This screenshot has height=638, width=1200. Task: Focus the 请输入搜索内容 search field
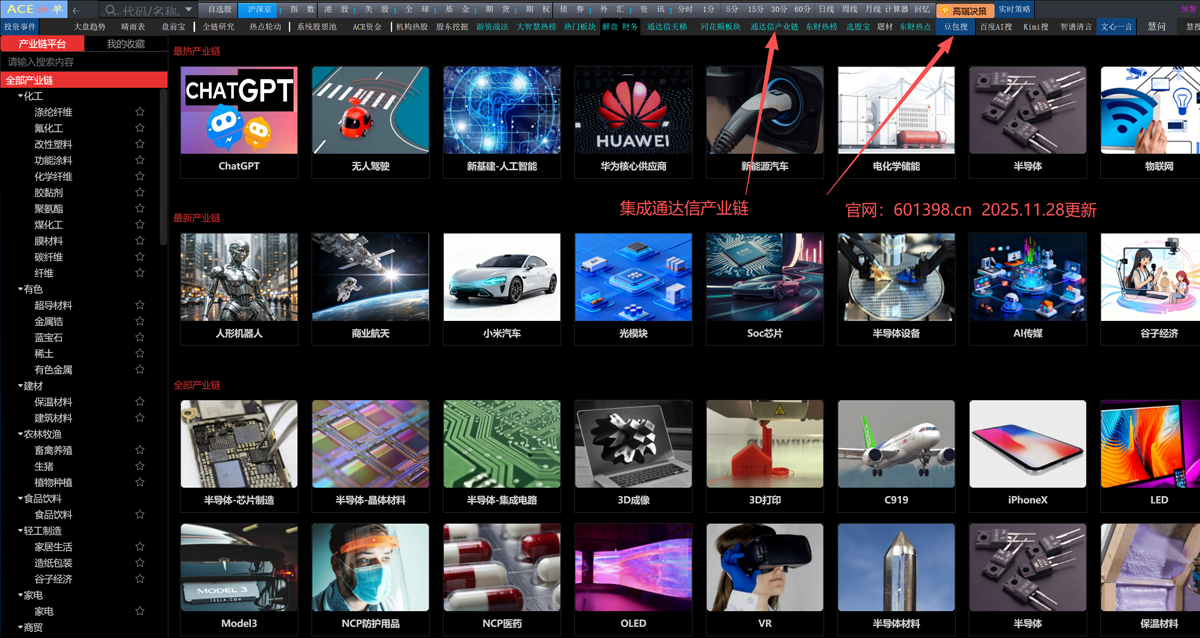click(83, 62)
